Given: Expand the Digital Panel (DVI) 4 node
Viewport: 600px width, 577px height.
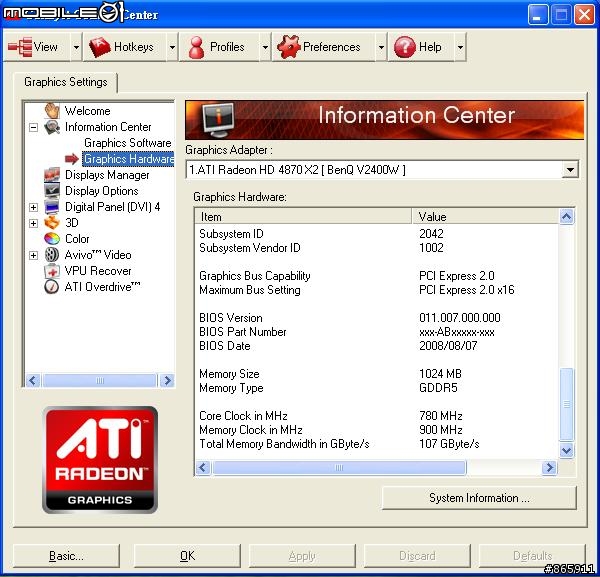Looking at the screenshot, I should click(x=34, y=207).
